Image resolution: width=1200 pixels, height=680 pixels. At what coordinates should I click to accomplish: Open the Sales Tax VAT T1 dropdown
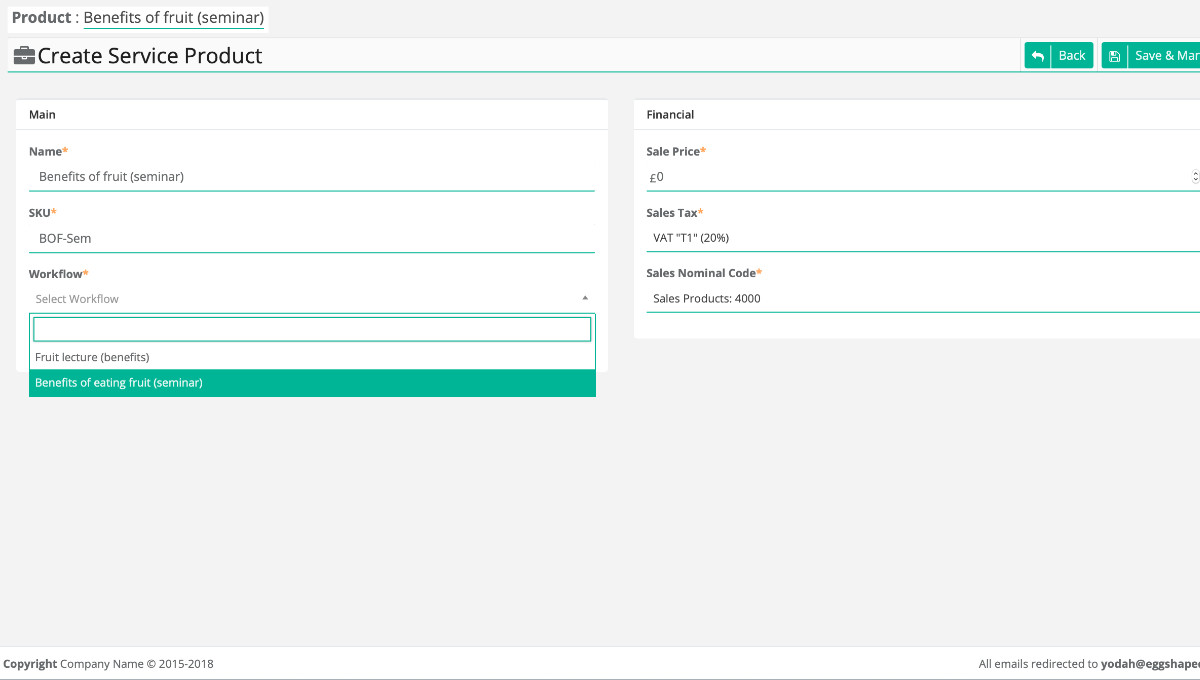click(920, 238)
